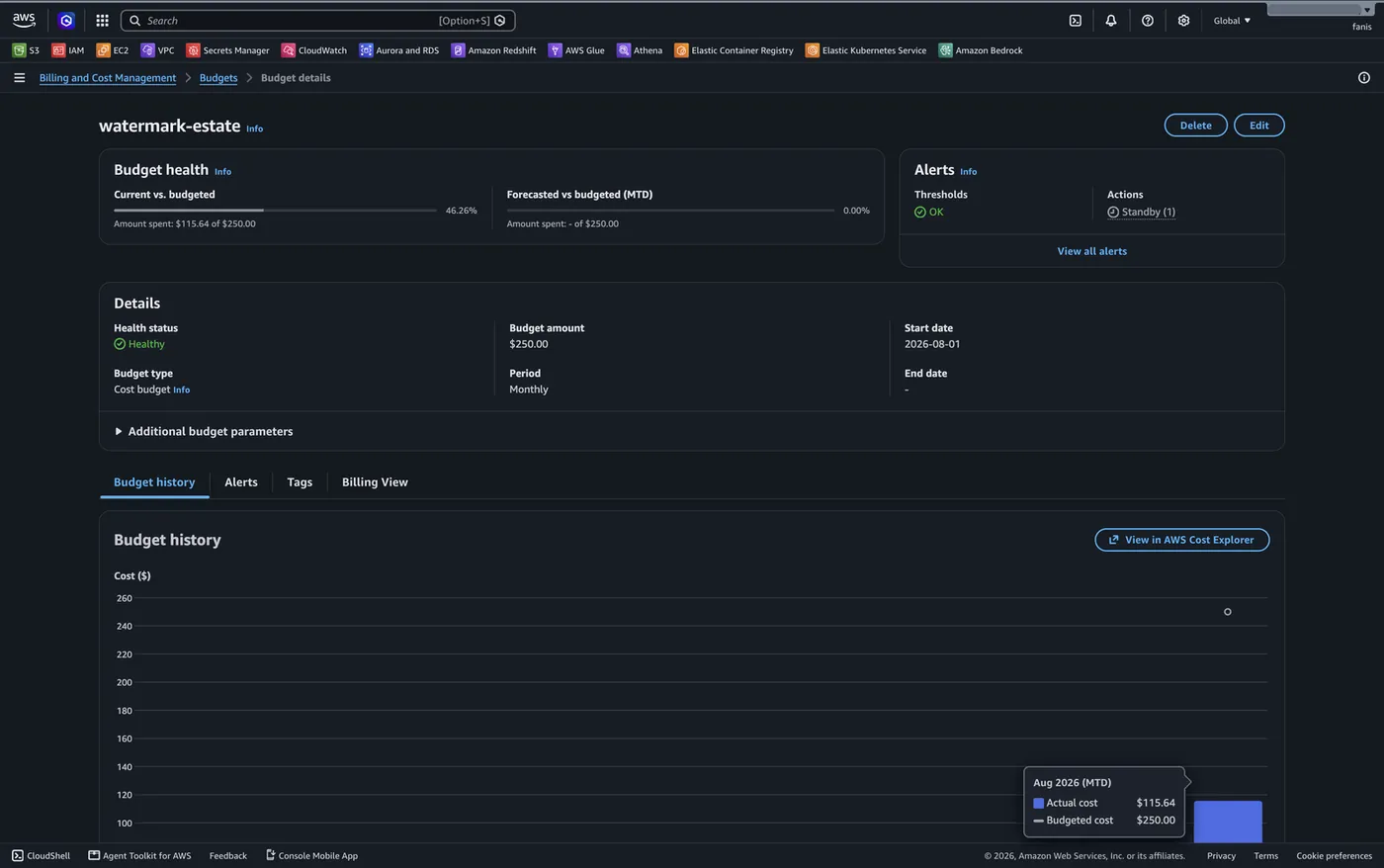Viewport: 1384px width, 868px height.
Task: Open IAM shortcut in favorites bar
Action: 68,50
